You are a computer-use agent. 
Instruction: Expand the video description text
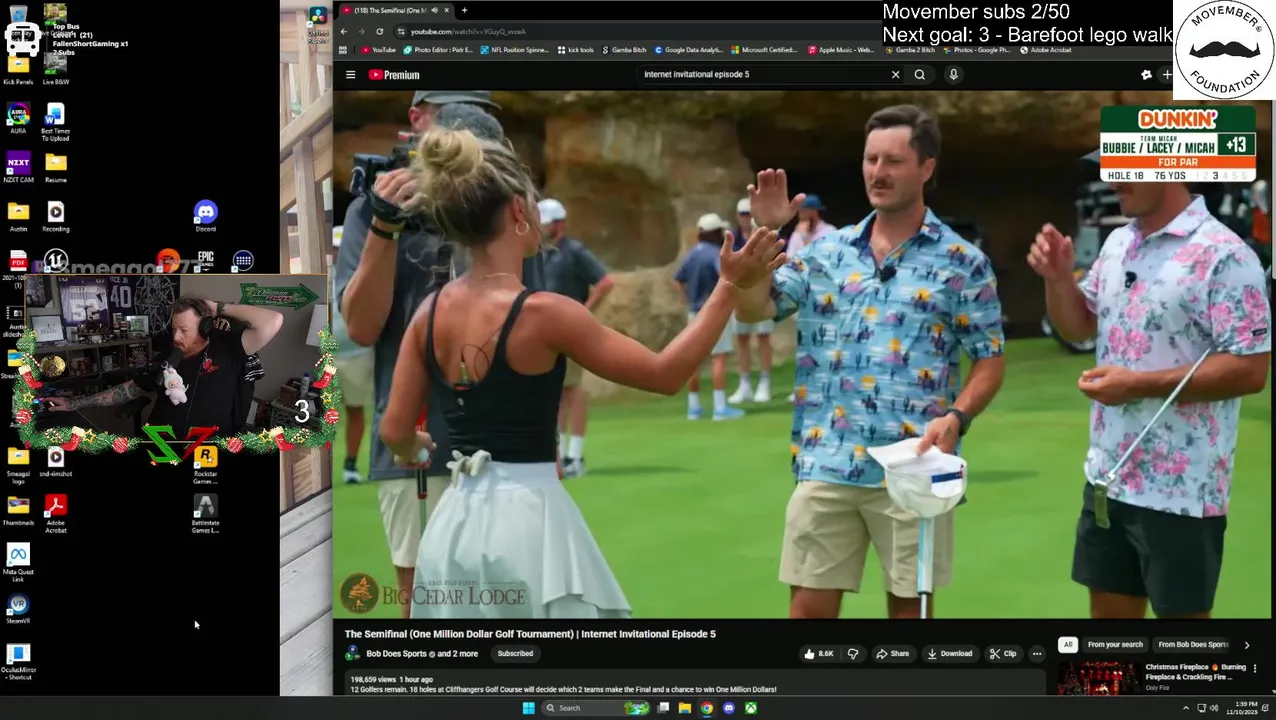click(x=563, y=689)
